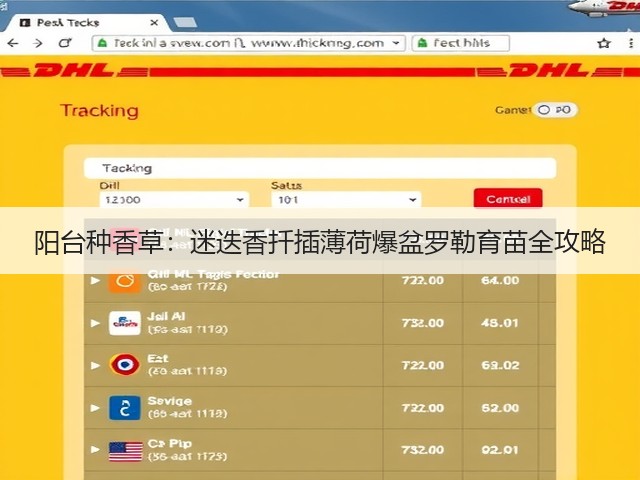Open a new tab next to Pesl Tecks
Viewport: 640px width, 480px height.
click(185, 22)
